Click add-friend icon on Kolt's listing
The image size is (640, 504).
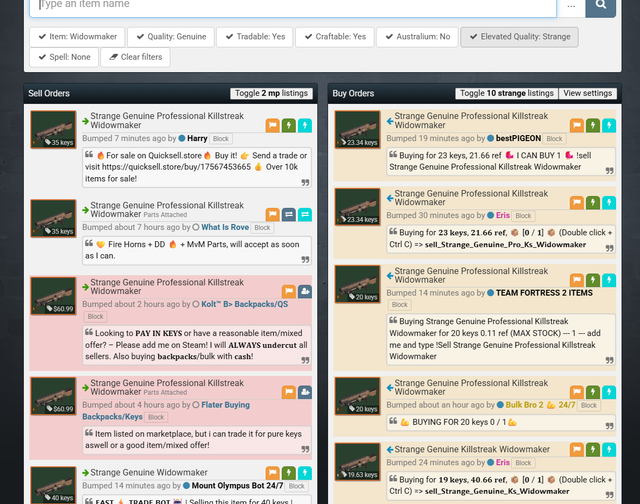pyautogui.click(x=305, y=291)
